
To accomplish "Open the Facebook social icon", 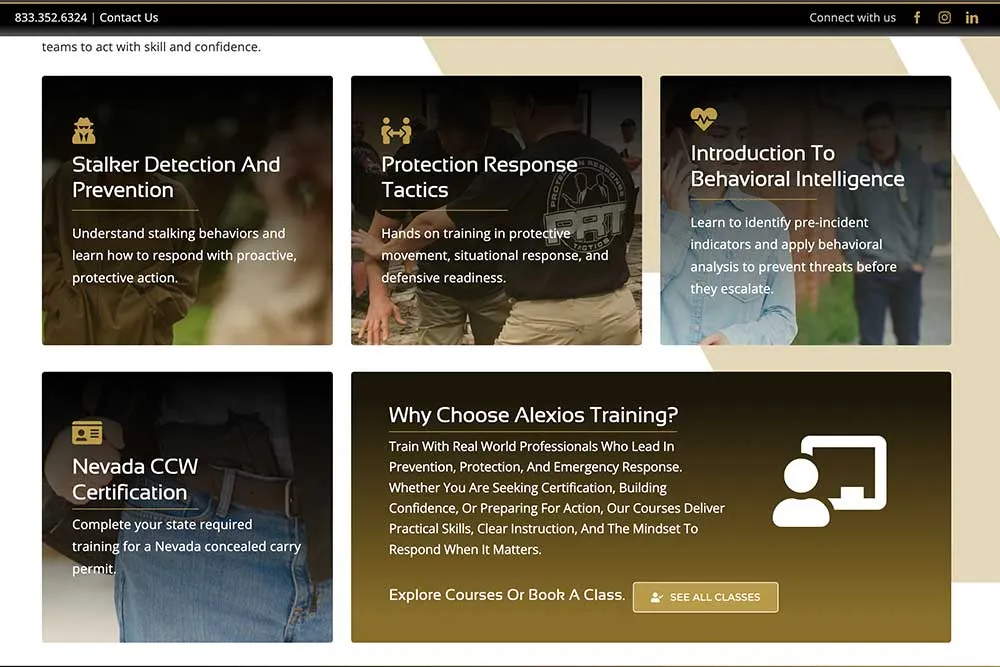I will (916, 18).
